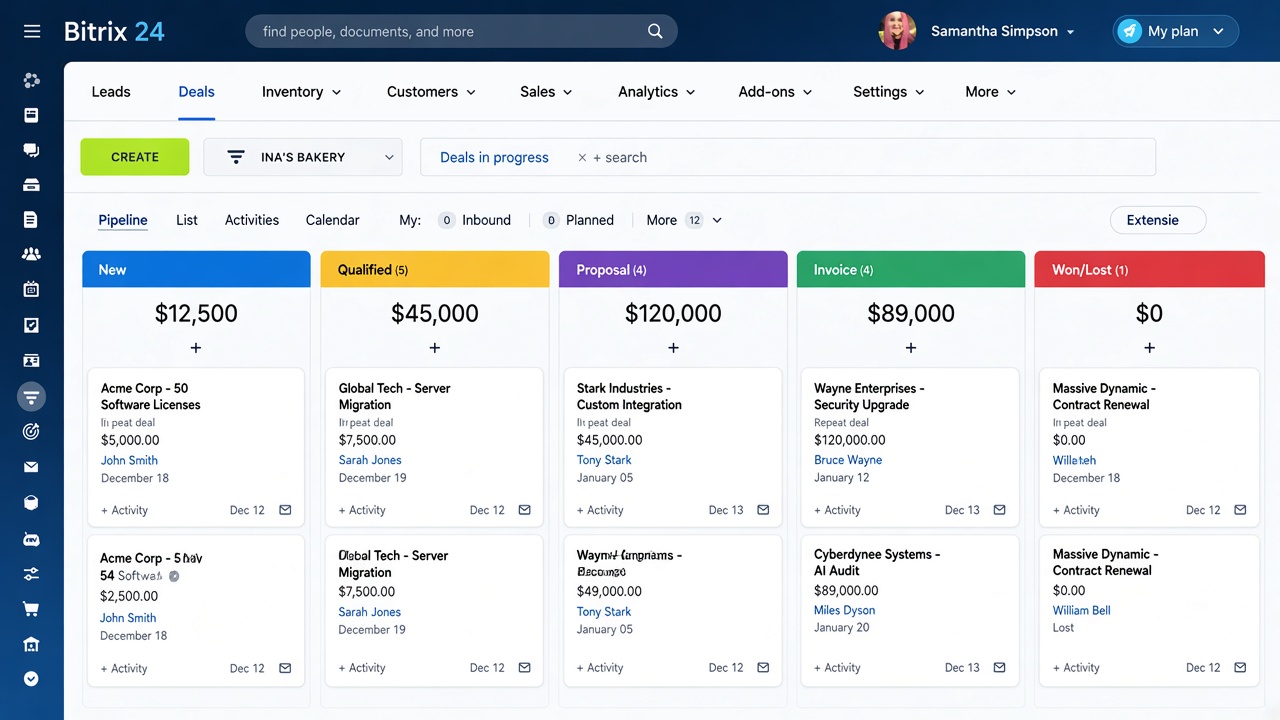Open the document page icon in left sidebar
Image resolution: width=1280 pixels, height=720 pixels.
tap(31, 220)
